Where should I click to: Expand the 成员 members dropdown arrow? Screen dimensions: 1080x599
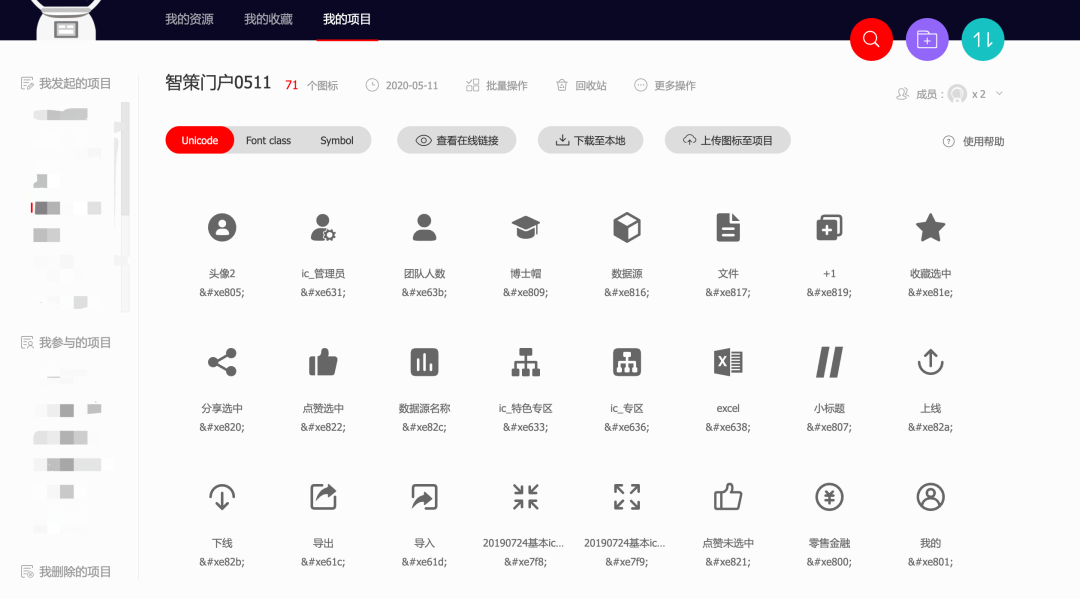pos(999,94)
